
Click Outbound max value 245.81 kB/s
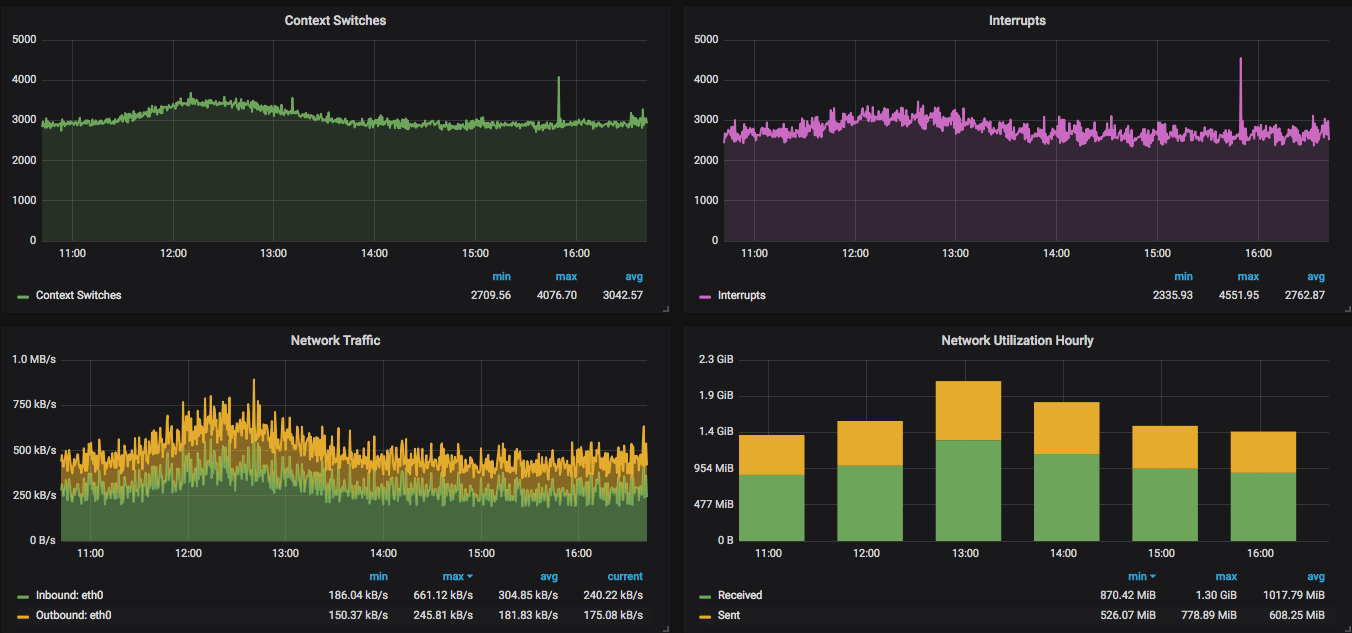(x=444, y=615)
